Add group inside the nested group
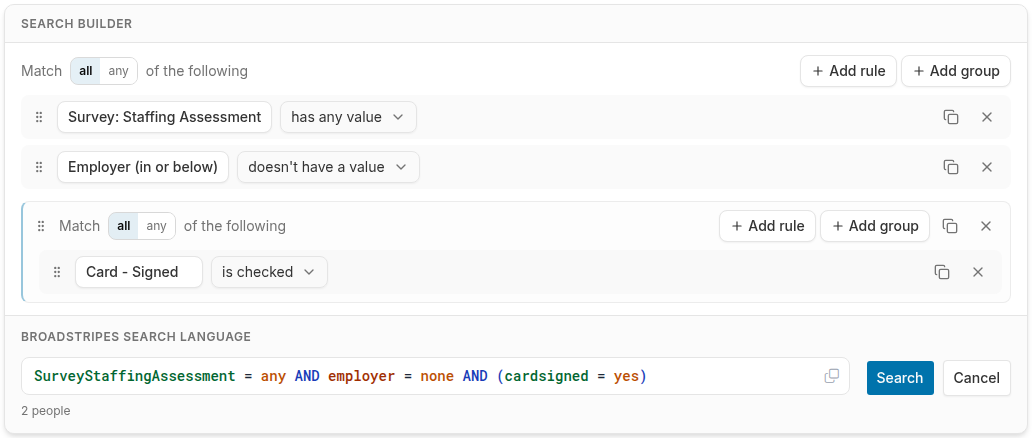 coord(875,226)
